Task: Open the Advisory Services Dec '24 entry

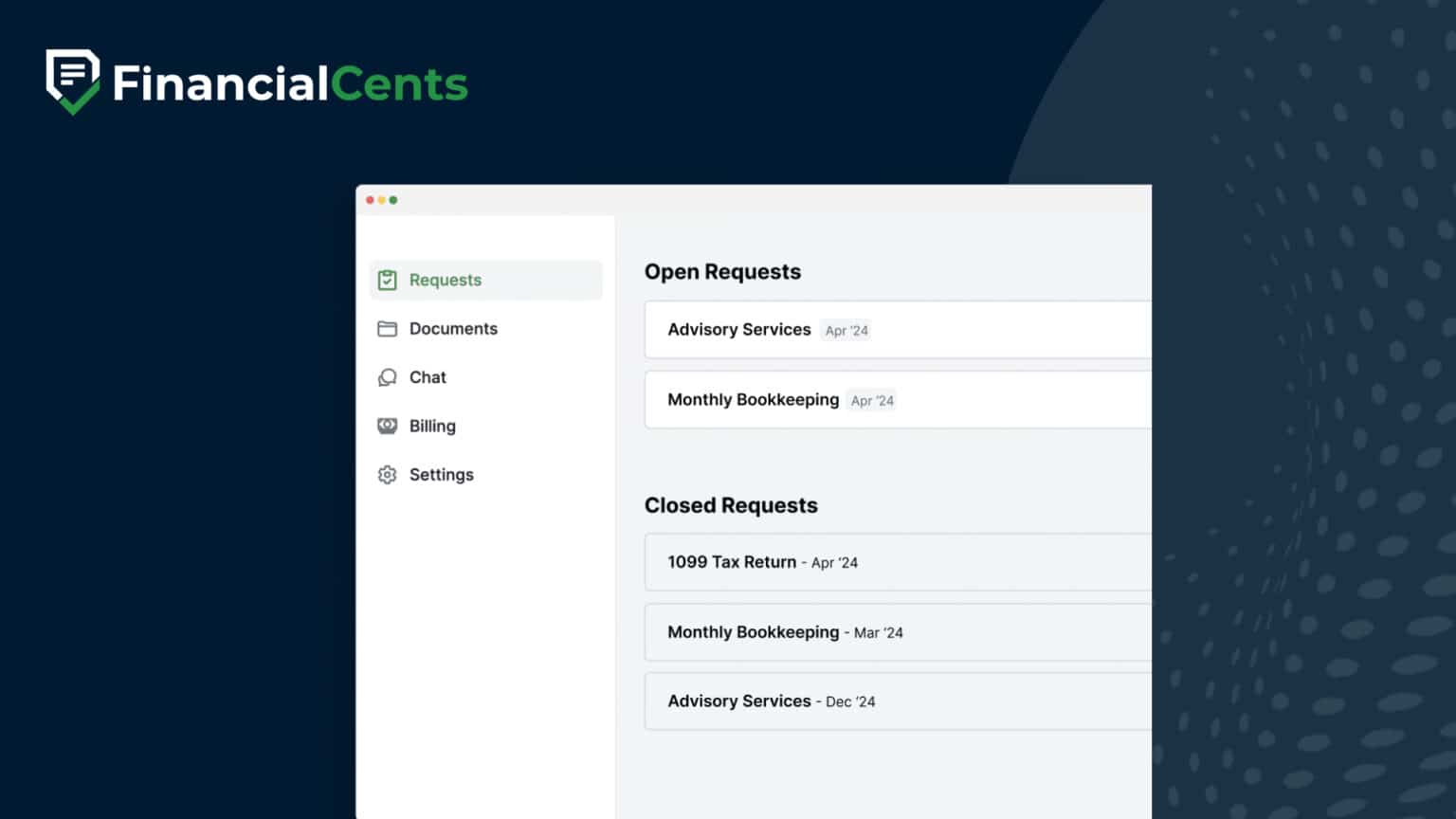Action: pos(853,701)
